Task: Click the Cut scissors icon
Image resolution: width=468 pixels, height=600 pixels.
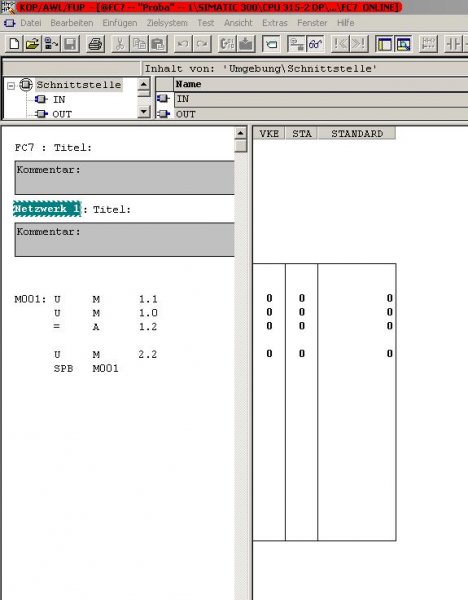Action: (120, 44)
